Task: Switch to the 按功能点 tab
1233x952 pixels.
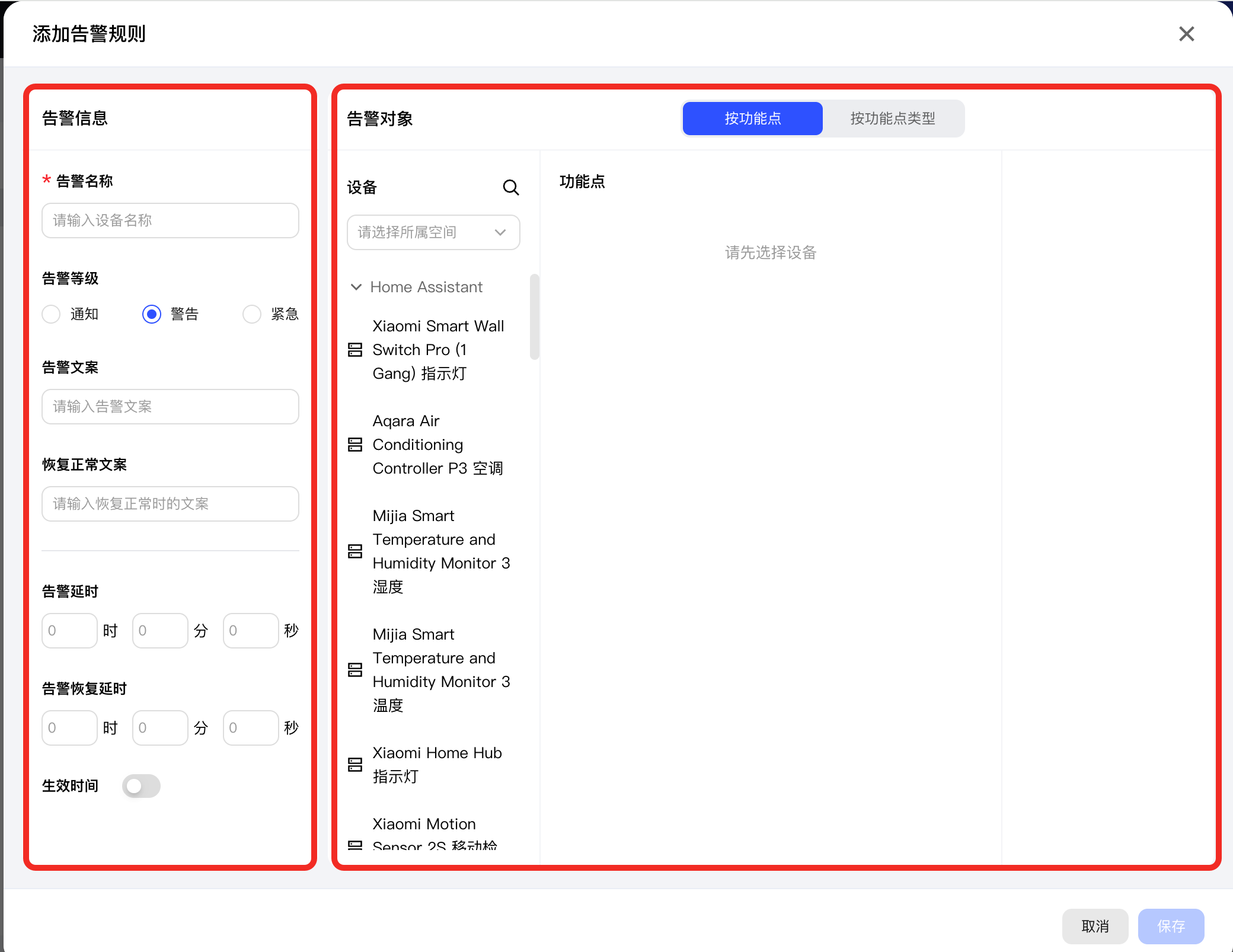Action: 752,119
